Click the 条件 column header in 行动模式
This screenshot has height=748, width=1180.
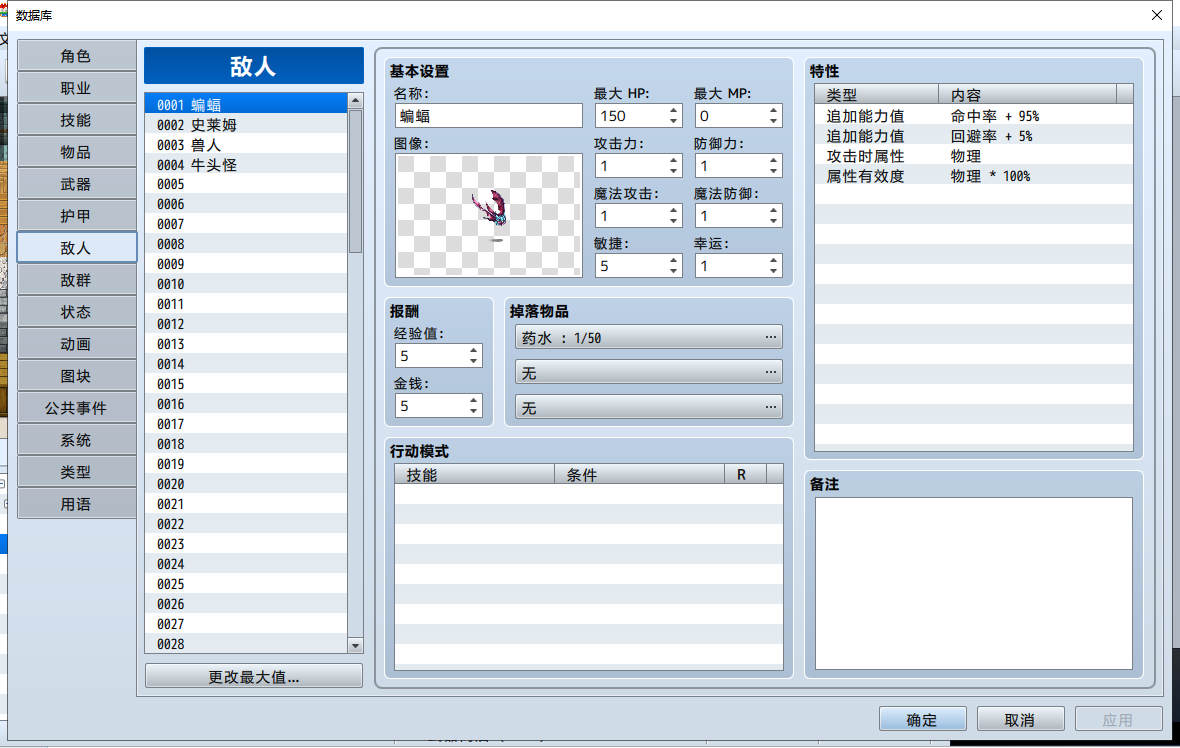point(640,475)
